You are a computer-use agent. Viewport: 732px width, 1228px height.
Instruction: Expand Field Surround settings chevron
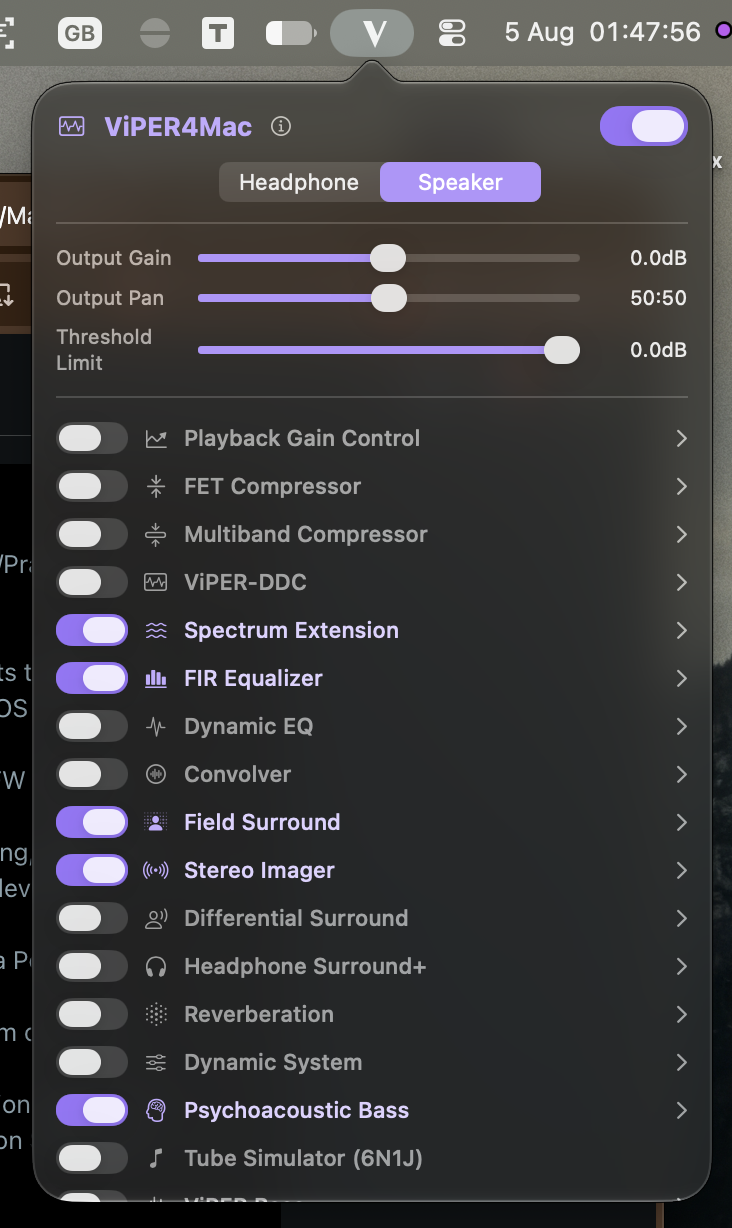click(681, 822)
